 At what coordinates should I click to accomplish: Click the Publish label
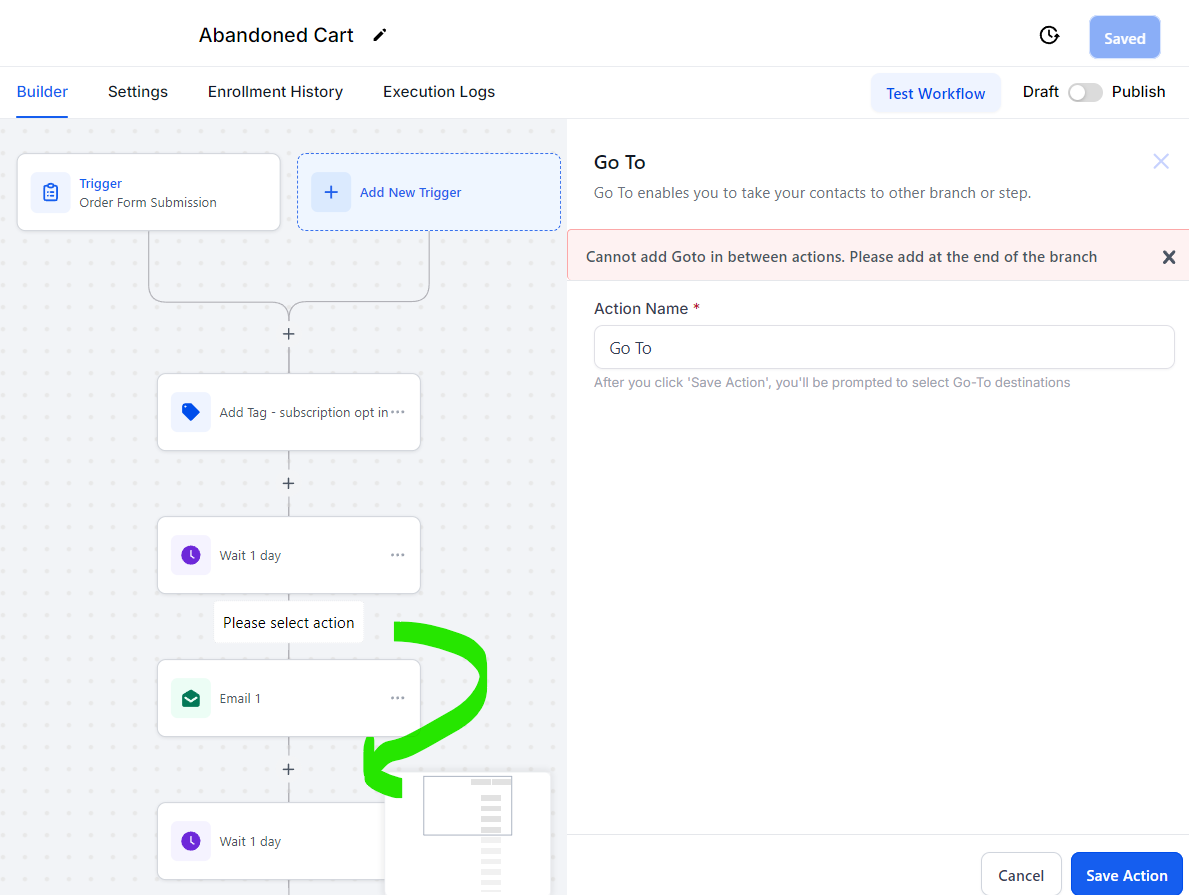[1138, 92]
